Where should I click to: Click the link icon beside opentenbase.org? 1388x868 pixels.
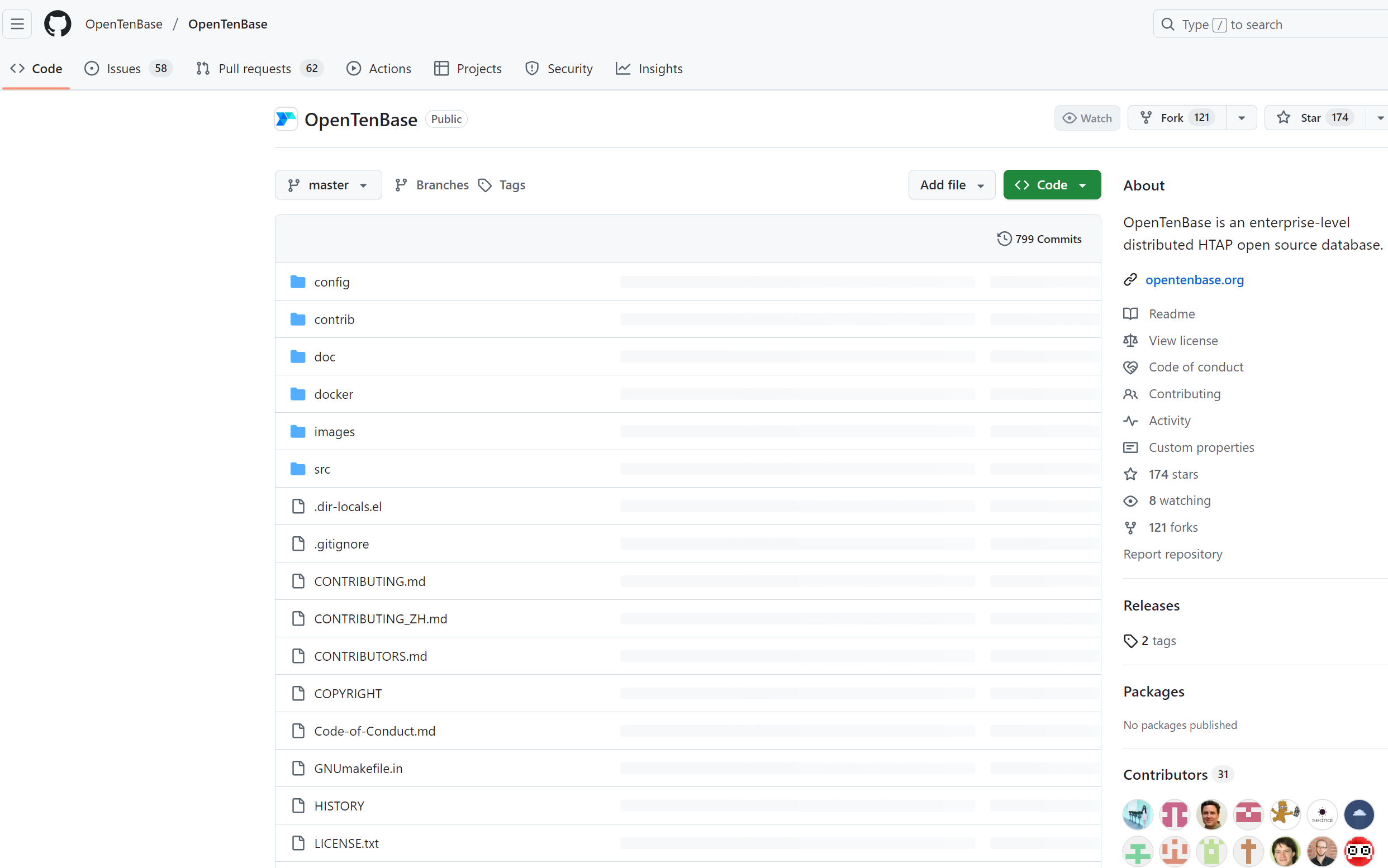pyautogui.click(x=1130, y=280)
